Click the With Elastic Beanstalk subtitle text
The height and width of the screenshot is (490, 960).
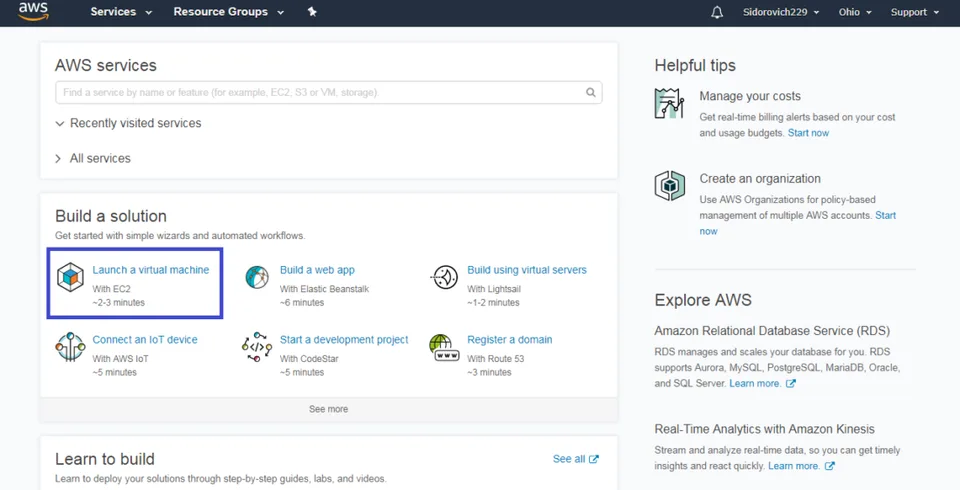click(324, 289)
